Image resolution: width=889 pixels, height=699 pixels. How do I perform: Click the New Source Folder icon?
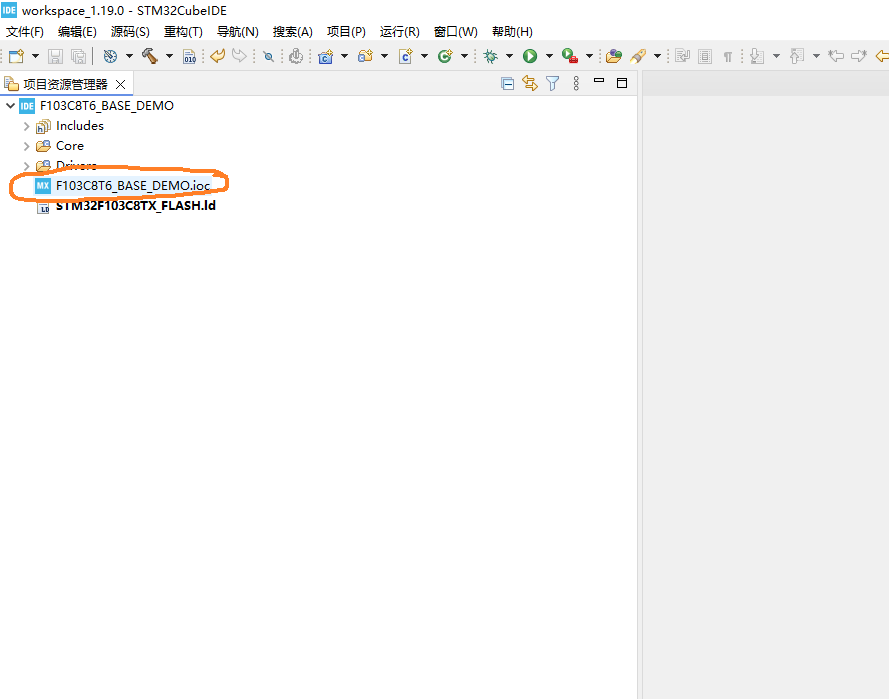tap(365, 56)
